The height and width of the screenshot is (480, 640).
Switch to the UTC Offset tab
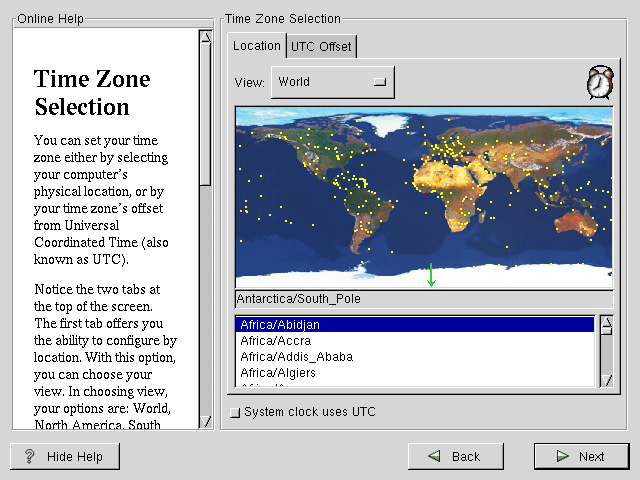pos(320,46)
